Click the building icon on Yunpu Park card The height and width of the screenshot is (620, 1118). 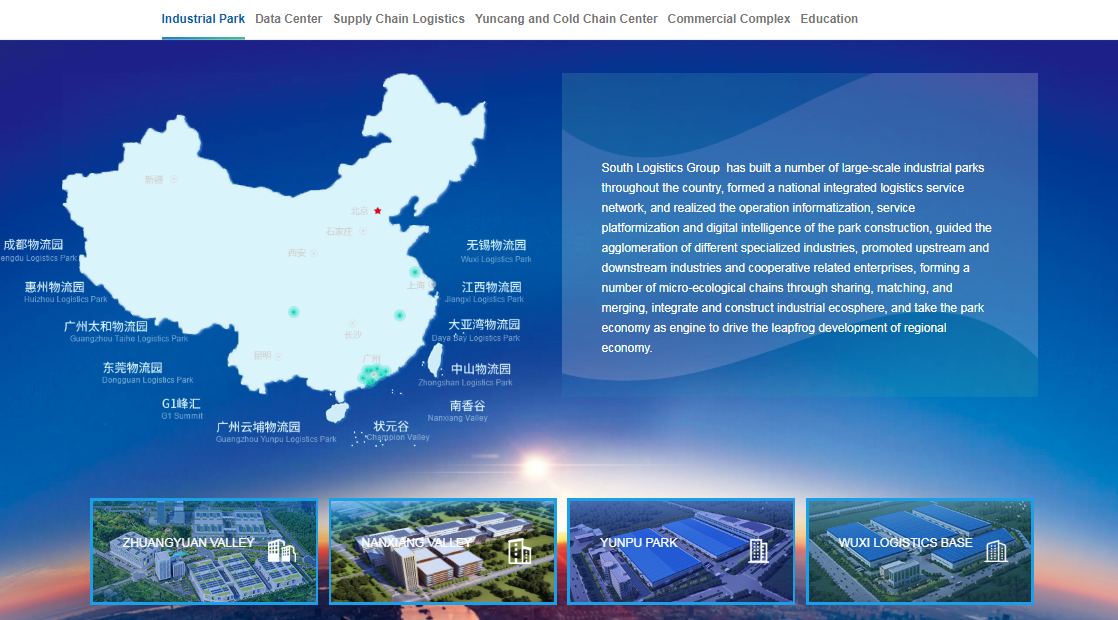(757, 550)
